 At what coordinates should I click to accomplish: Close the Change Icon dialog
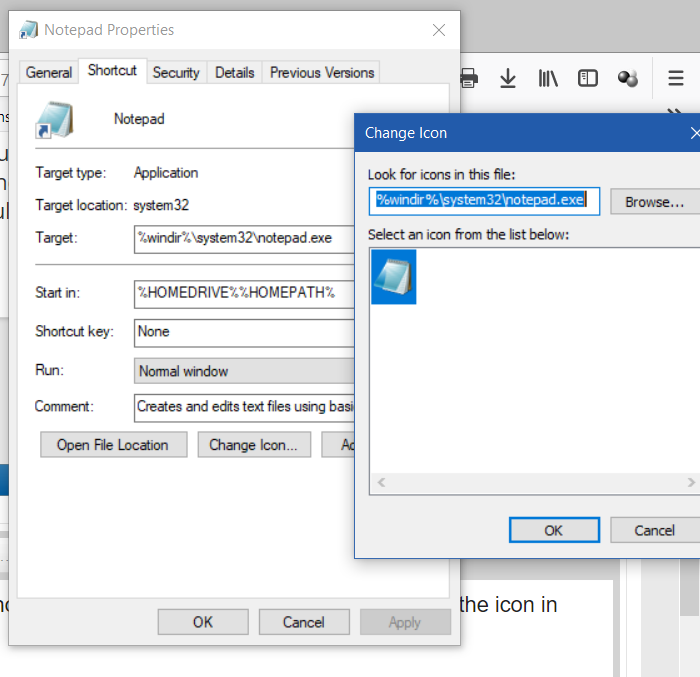pos(694,133)
